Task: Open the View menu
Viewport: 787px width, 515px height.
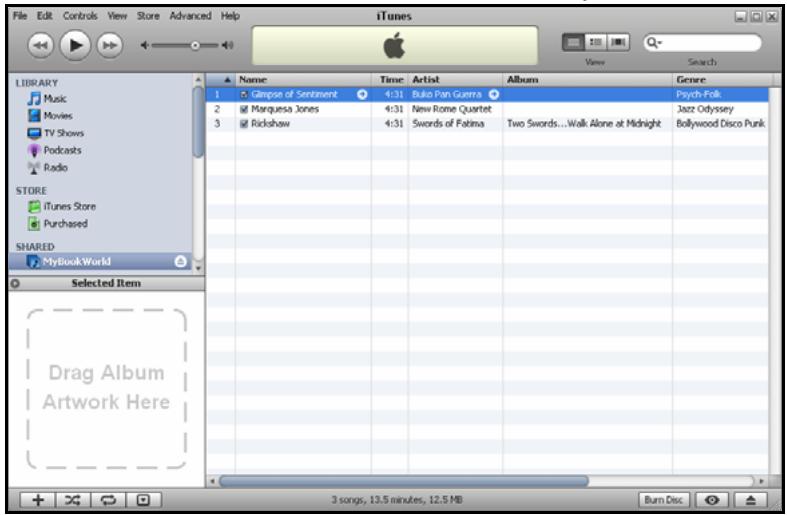Action: [x=117, y=16]
